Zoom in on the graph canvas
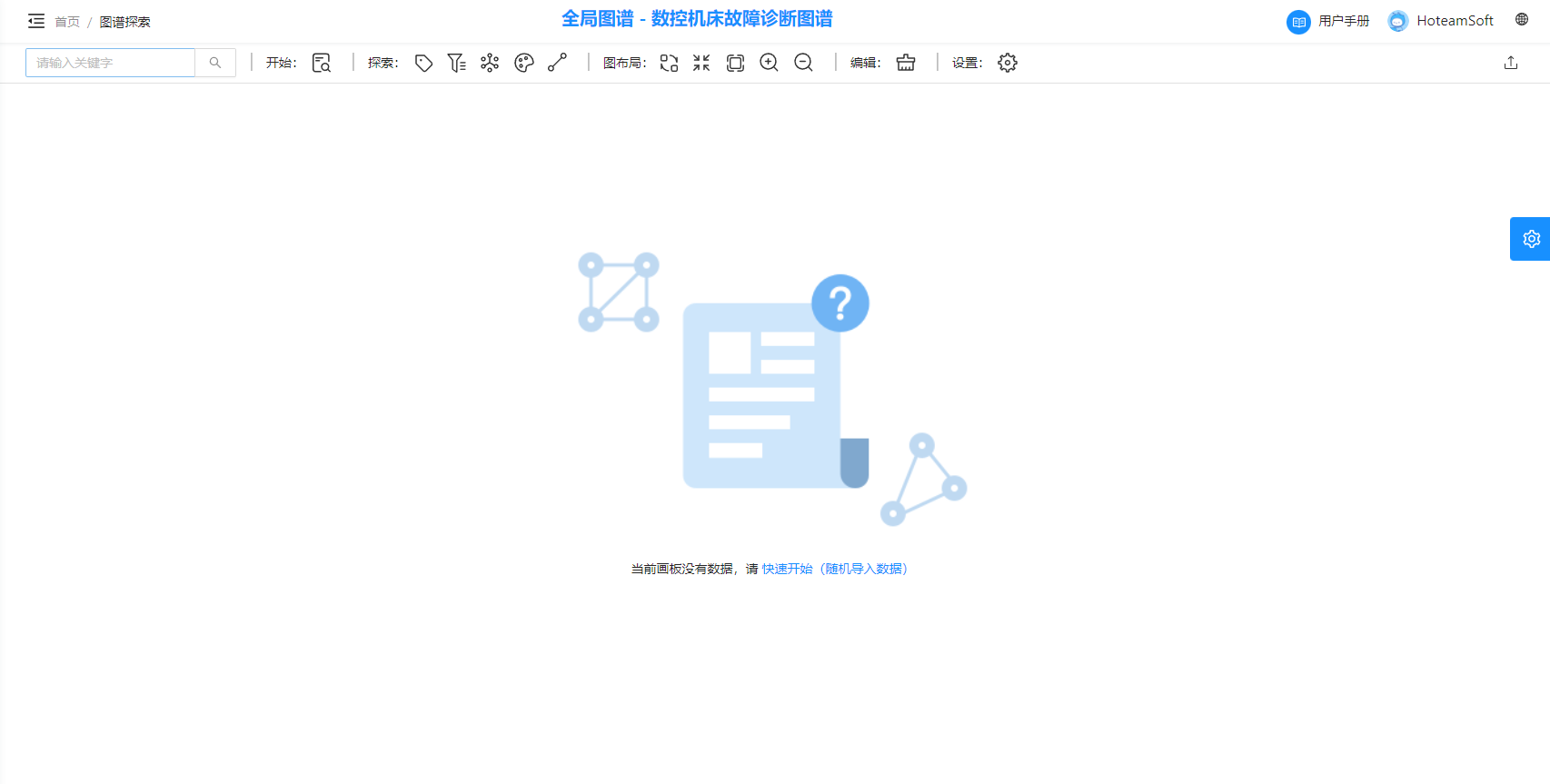 769,63
